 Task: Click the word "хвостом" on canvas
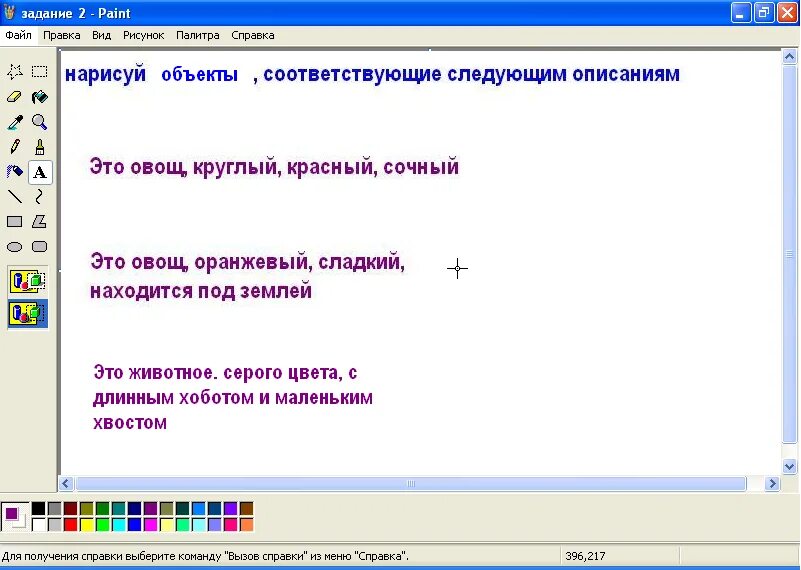point(130,423)
